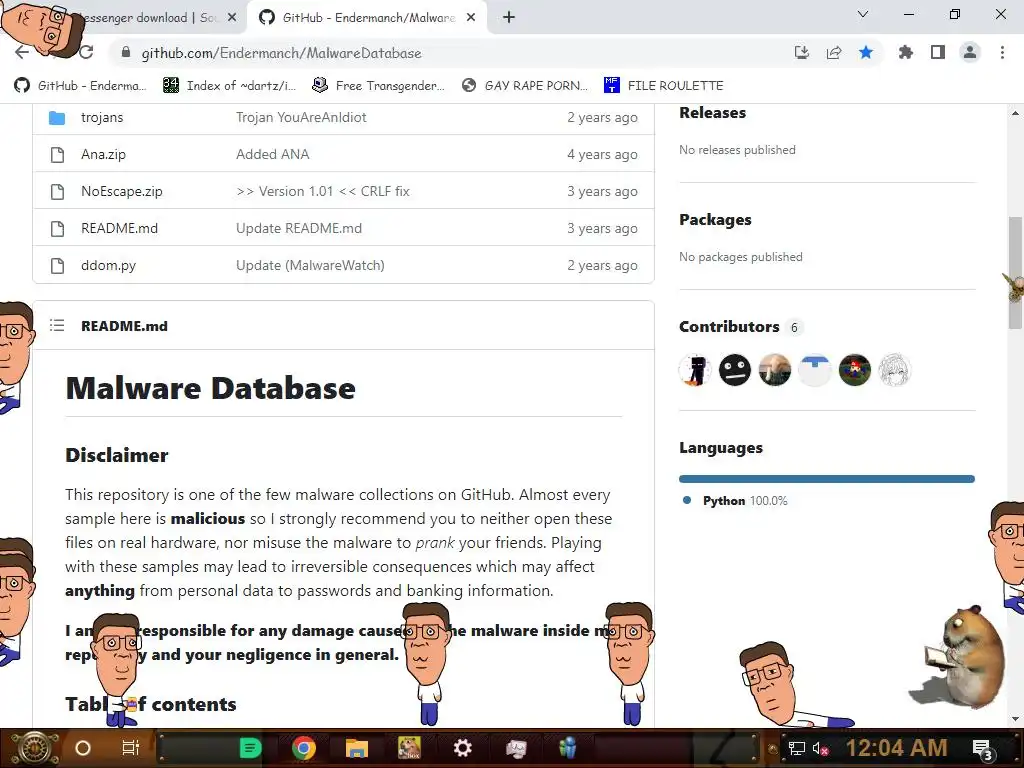The height and width of the screenshot is (768, 1024).
Task: Open the README outline list icon
Action: tap(57, 325)
